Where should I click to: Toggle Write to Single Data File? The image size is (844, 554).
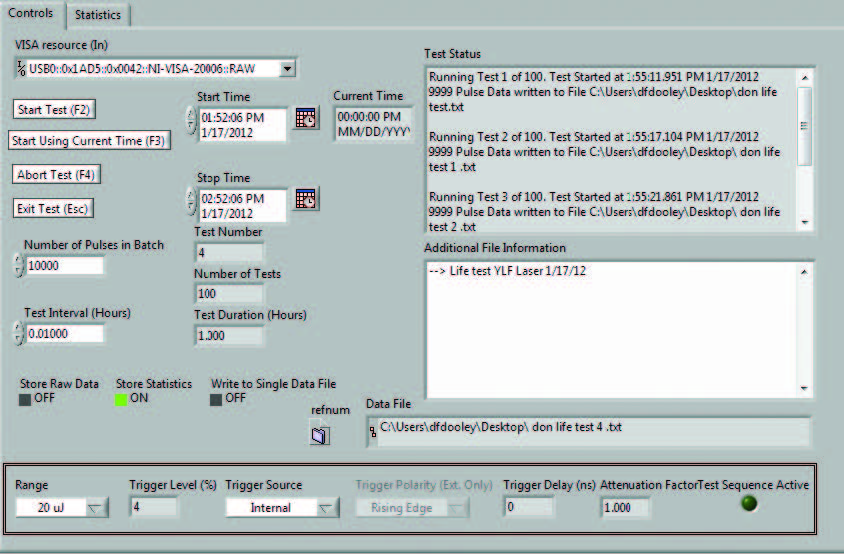217,399
